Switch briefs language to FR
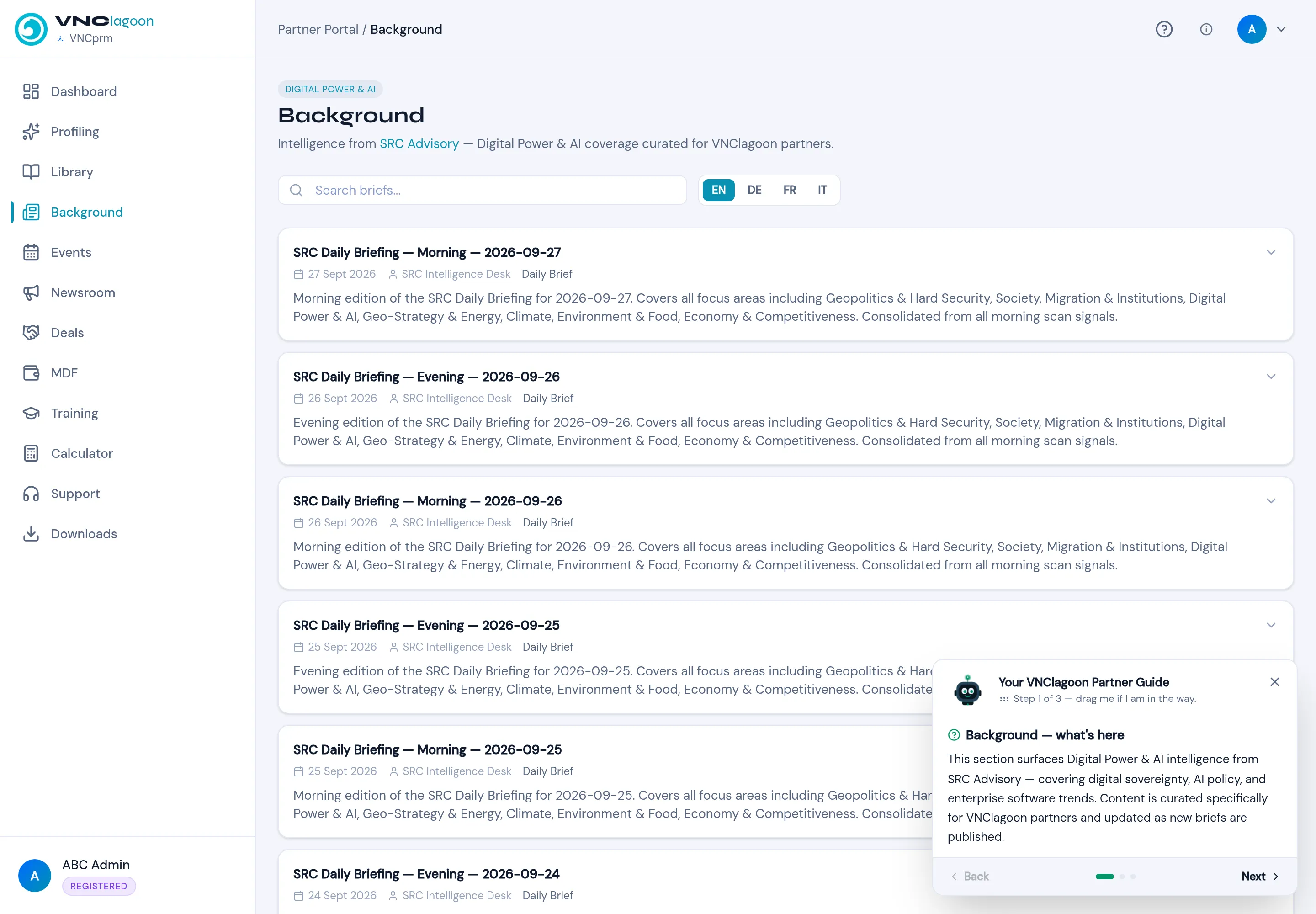The width and height of the screenshot is (1316, 914). 790,190
